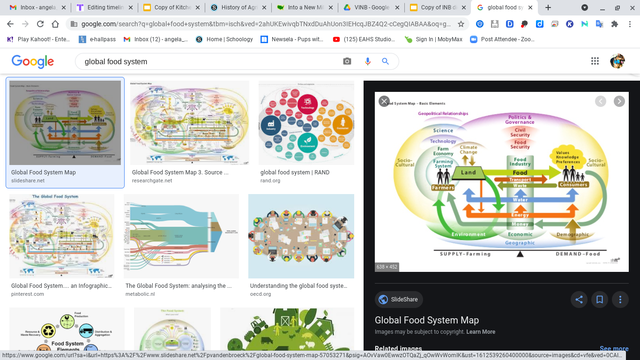Select Global Food System Map slideshare thumbnail

(65, 123)
